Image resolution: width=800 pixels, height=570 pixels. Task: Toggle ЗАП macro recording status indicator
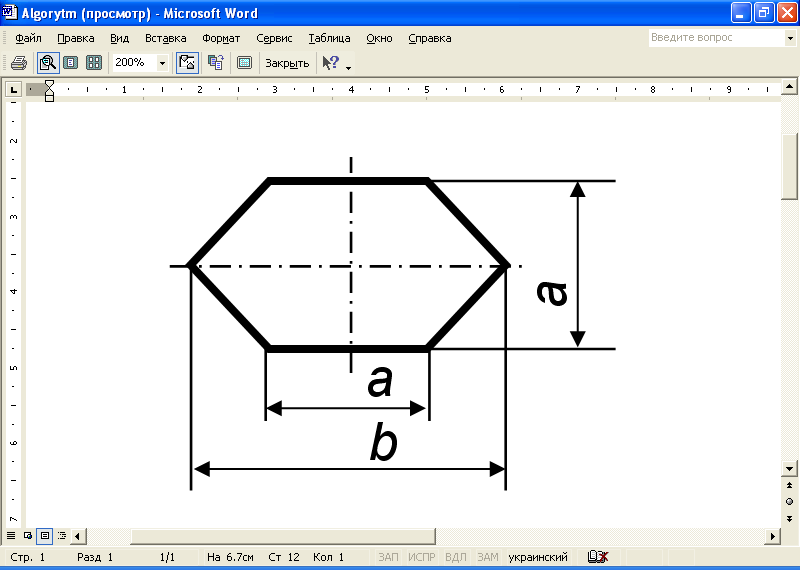388,557
